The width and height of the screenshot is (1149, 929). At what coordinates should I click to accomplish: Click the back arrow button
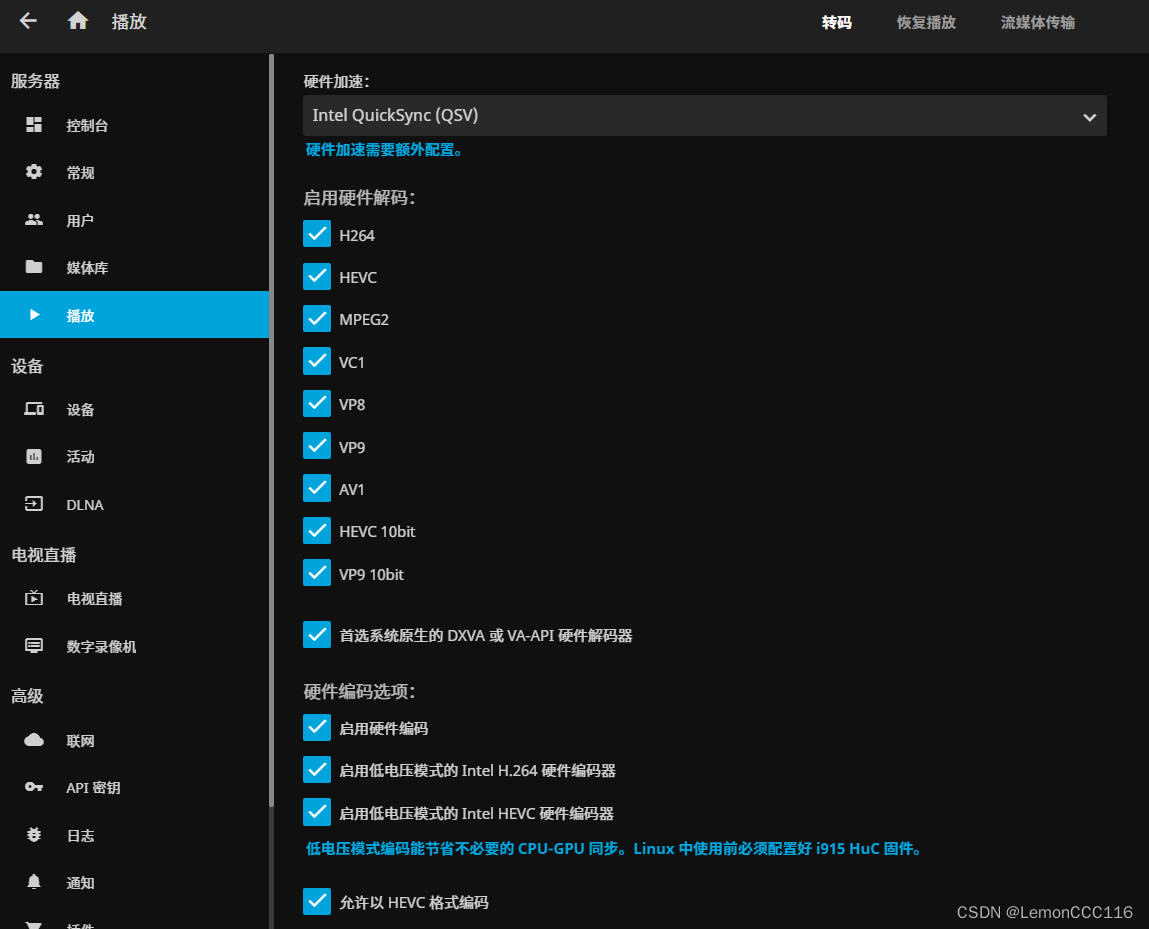point(27,20)
